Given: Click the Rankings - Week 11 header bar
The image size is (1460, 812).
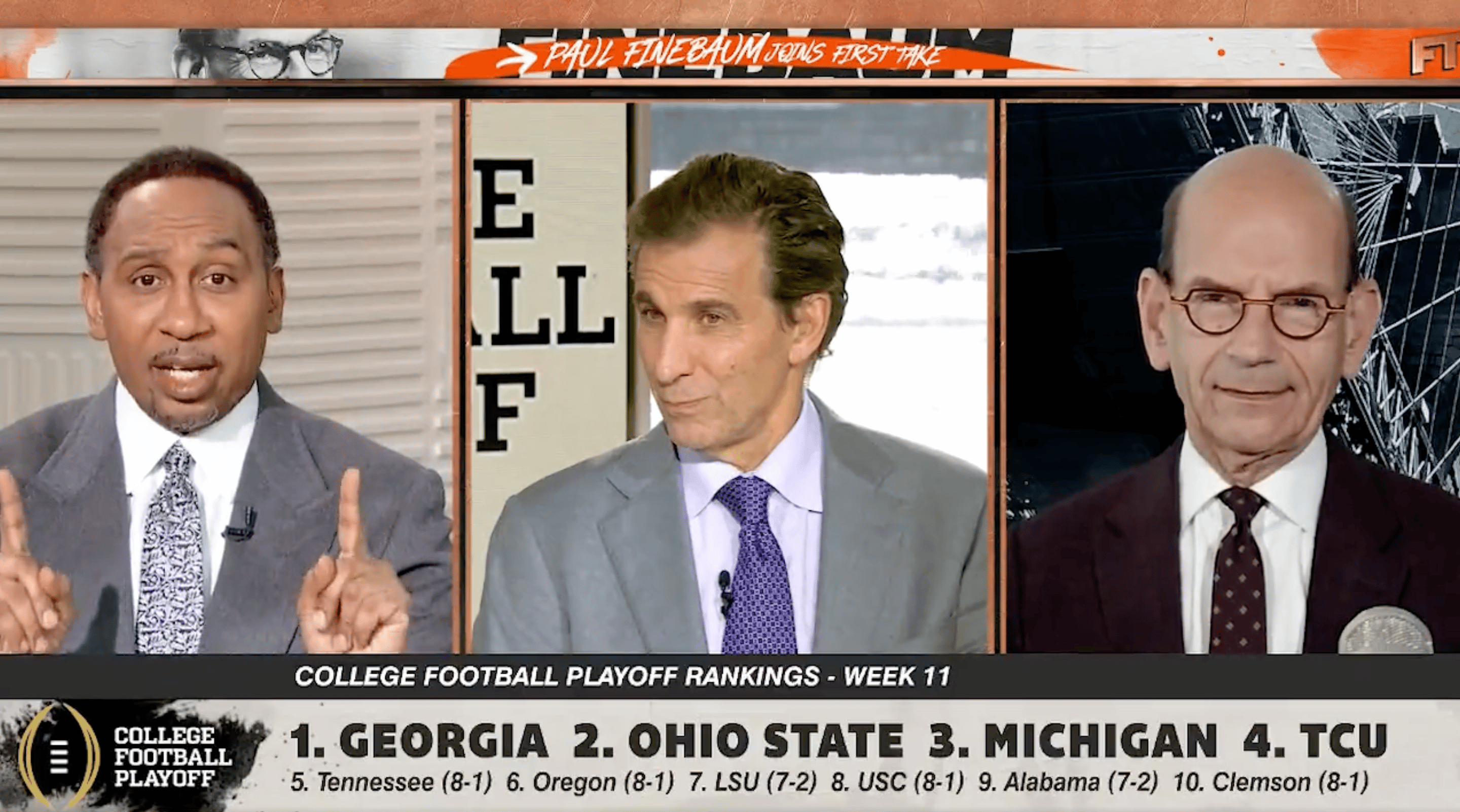Looking at the screenshot, I should point(623,676).
